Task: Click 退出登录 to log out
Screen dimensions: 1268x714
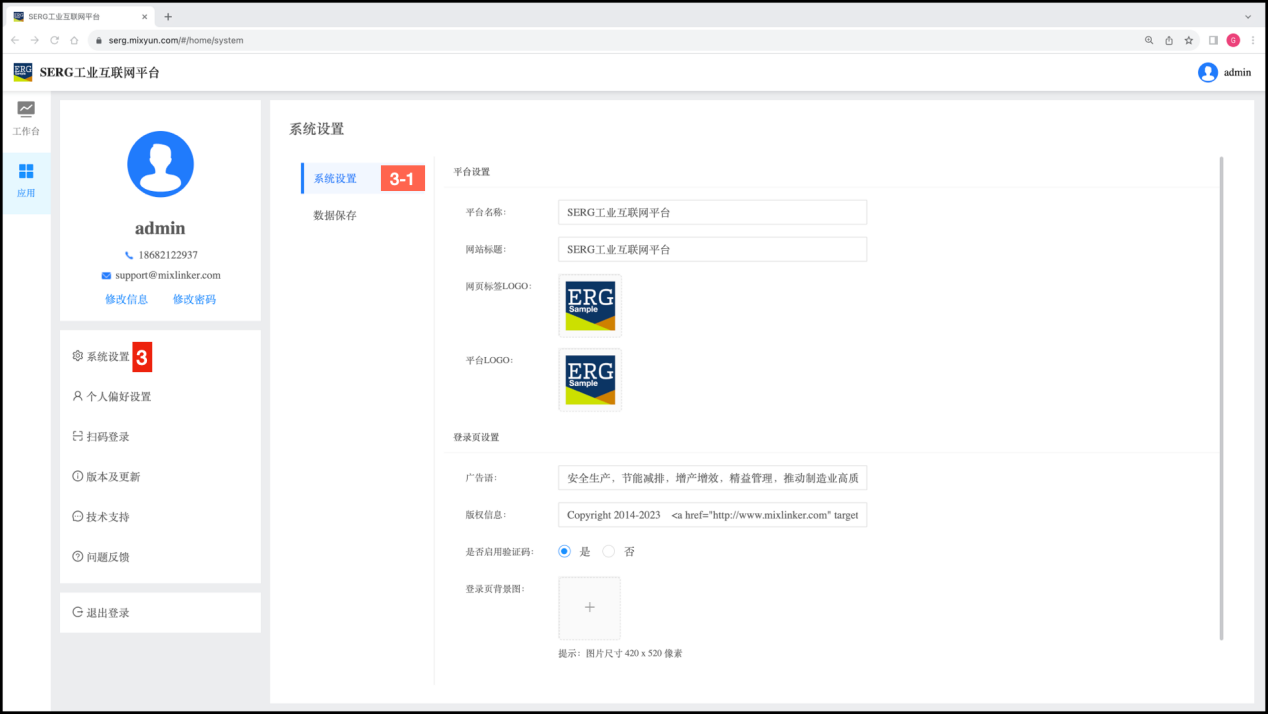Action: coord(107,613)
